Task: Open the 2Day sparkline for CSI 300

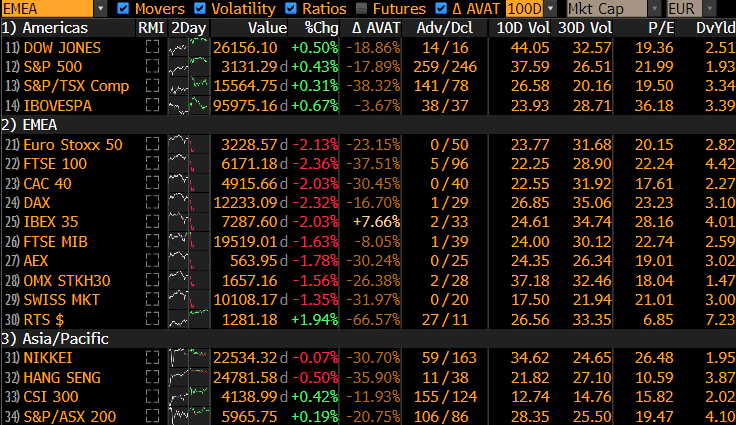Action: click(x=189, y=397)
